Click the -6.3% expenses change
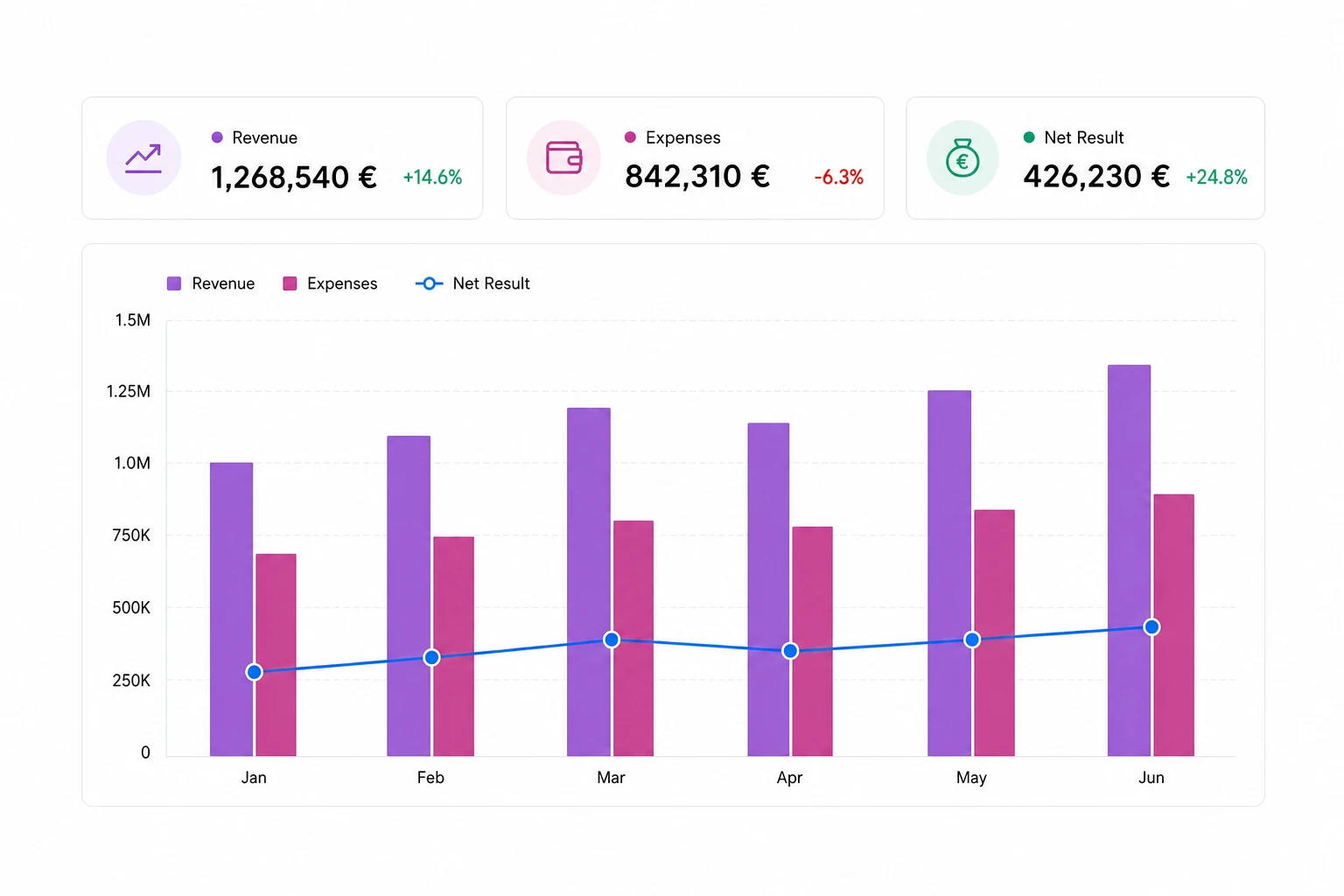The height and width of the screenshot is (896, 1344). click(x=838, y=178)
